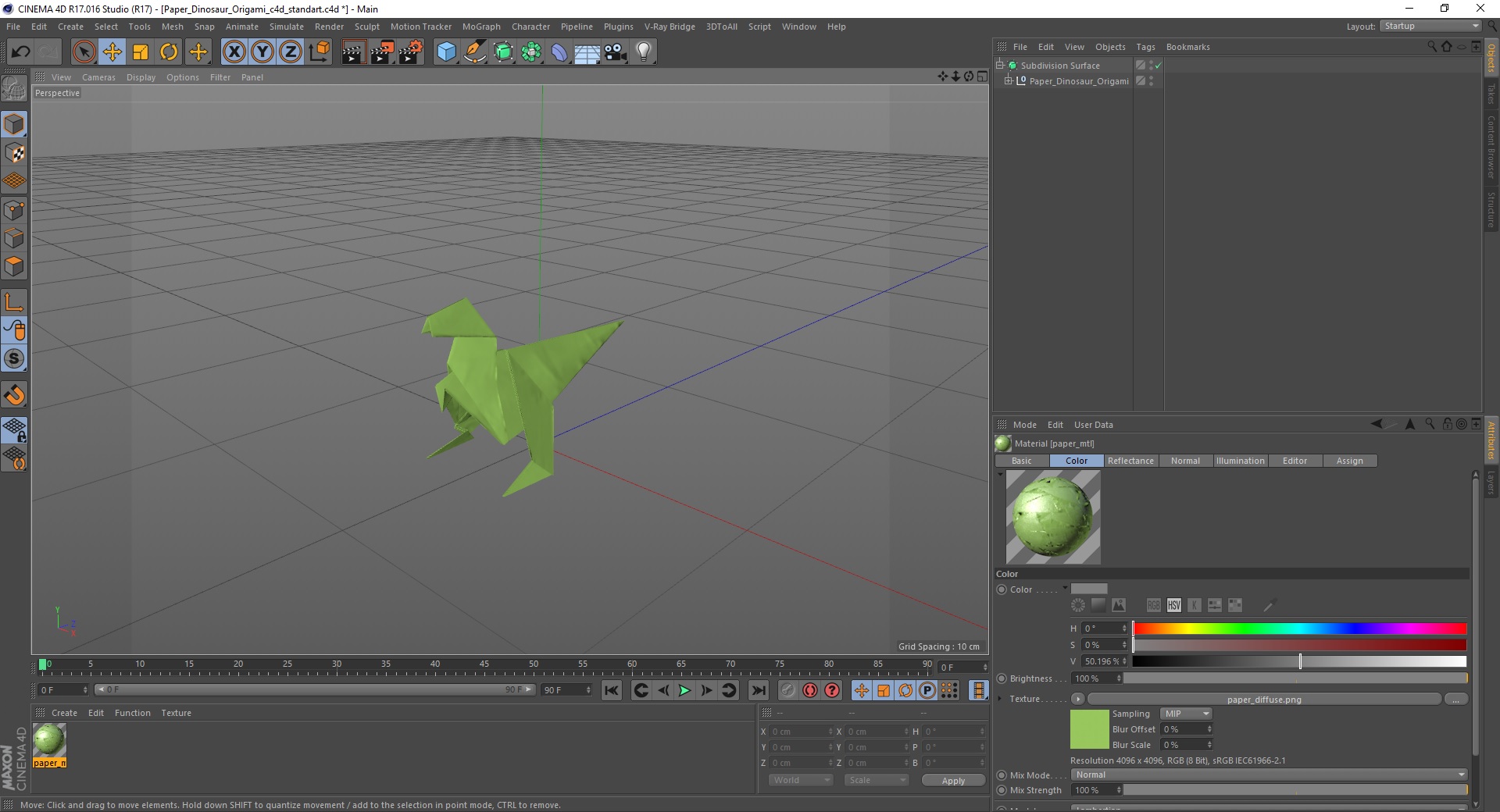Add a camera object
This screenshot has width=1500, height=812.
click(x=616, y=52)
